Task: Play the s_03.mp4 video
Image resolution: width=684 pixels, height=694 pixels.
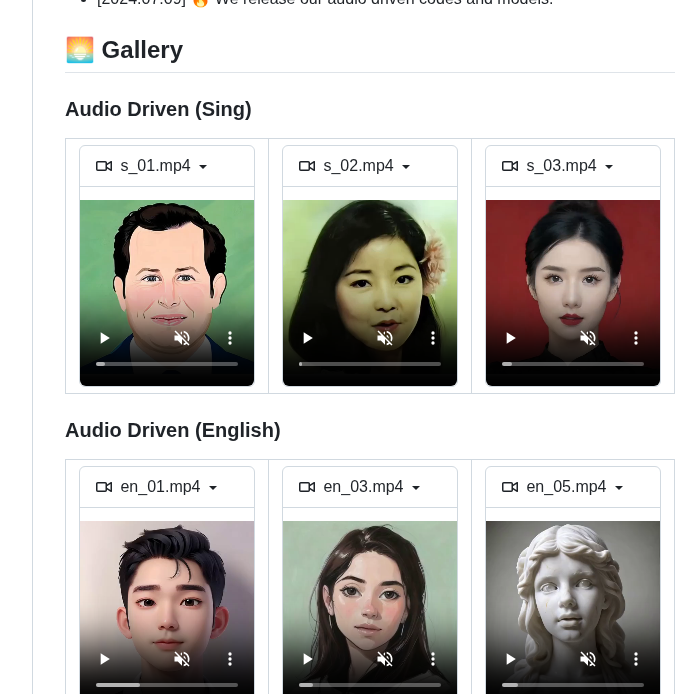Action: tap(511, 338)
